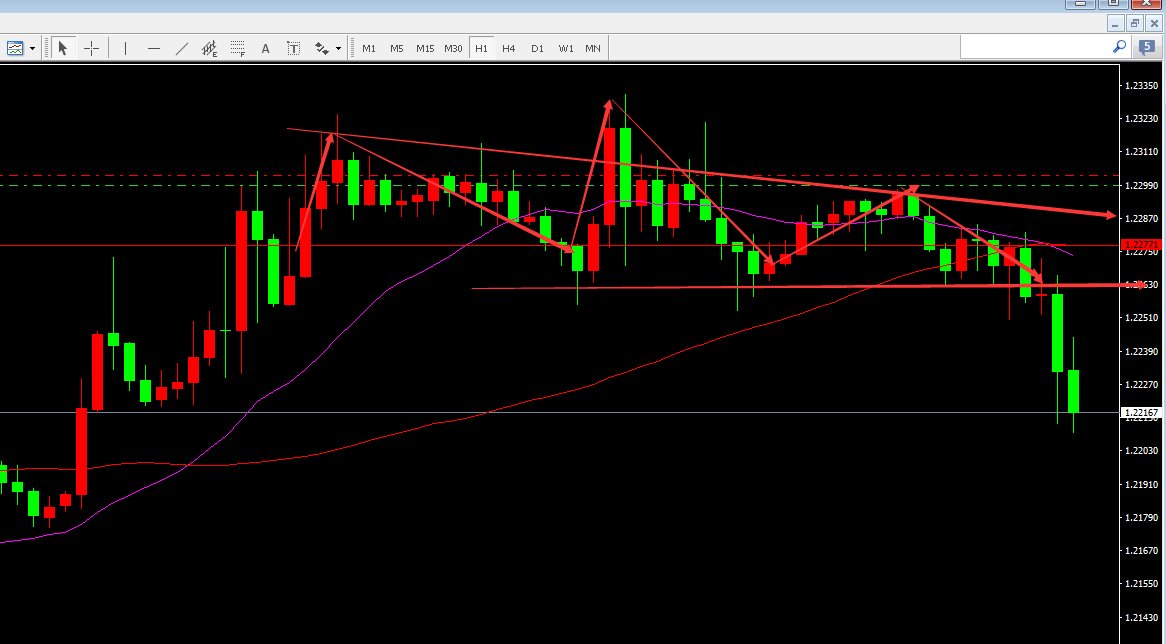Click the 1.23350 price scale value

pos(1141,86)
